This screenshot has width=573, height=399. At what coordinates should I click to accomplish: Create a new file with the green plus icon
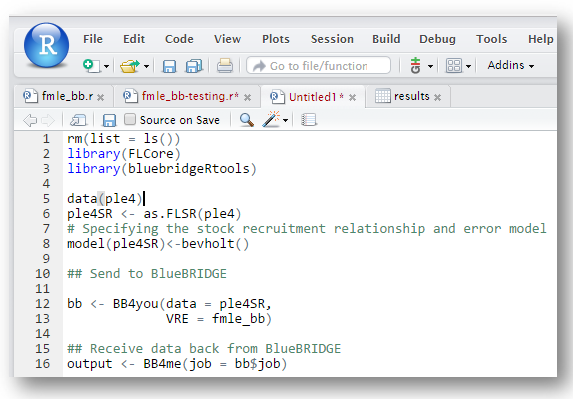[x=91, y=66]
